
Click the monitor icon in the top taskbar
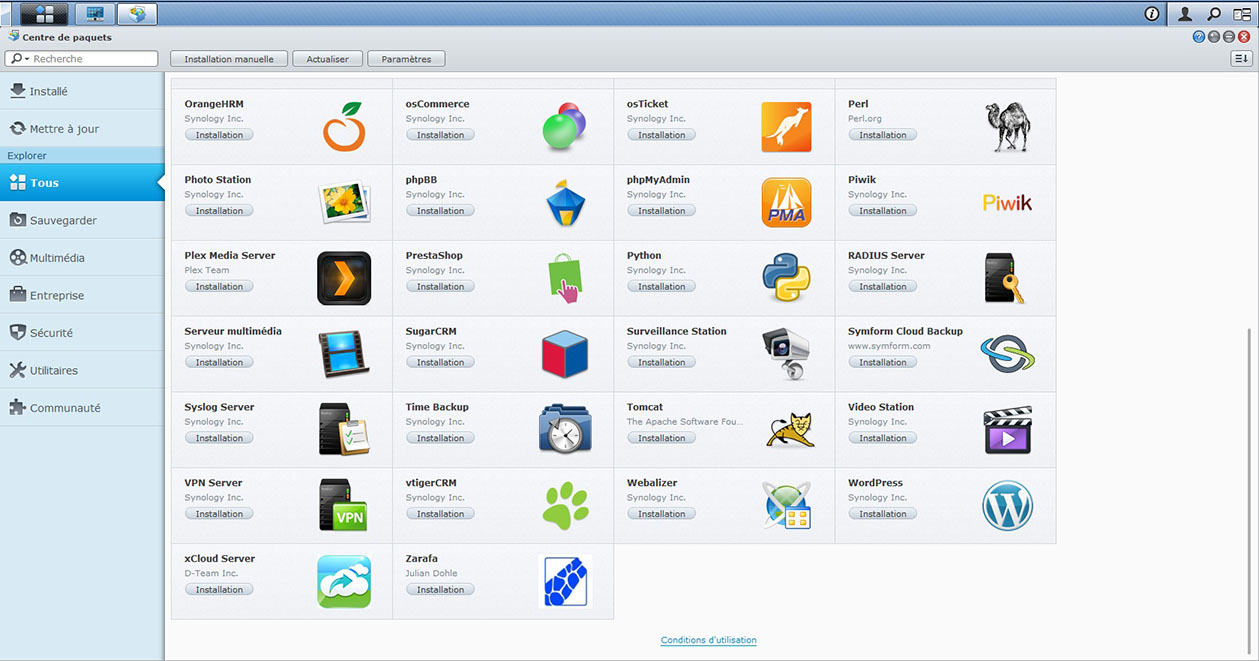coord(95,14)
